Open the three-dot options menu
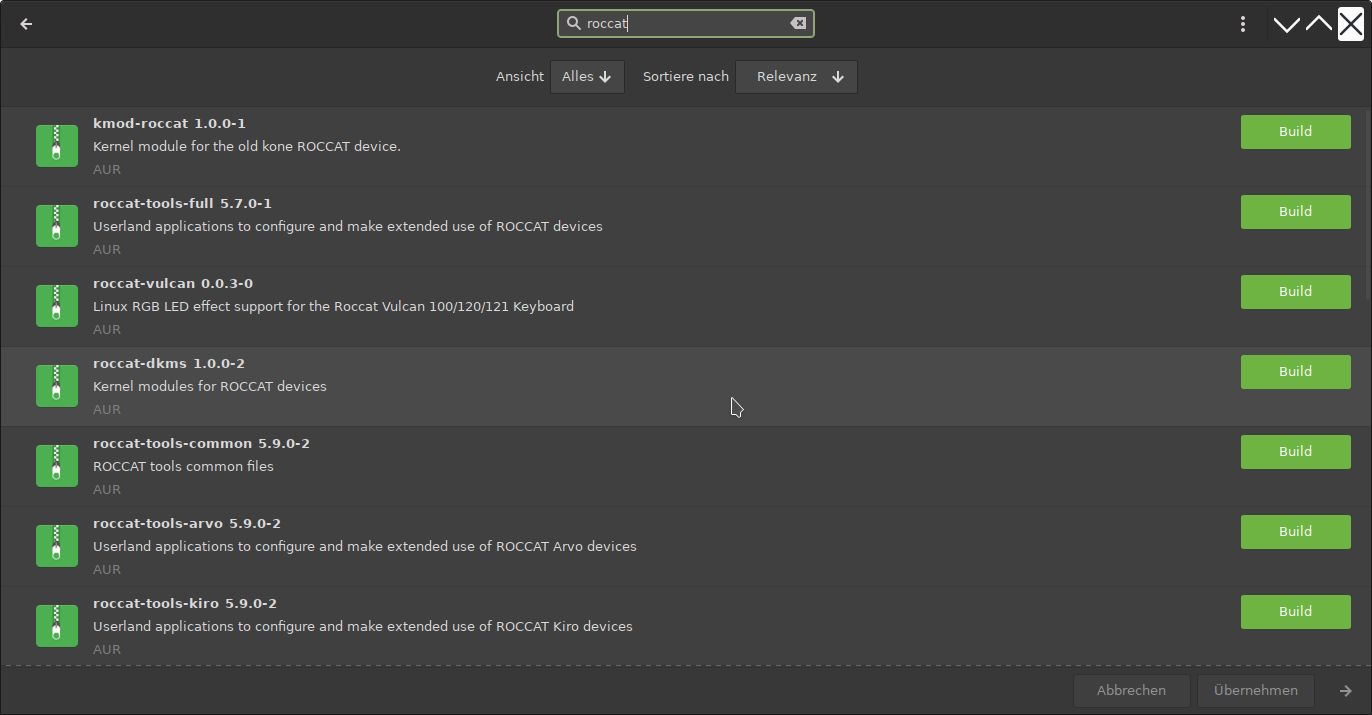 tap(1243, 24)
